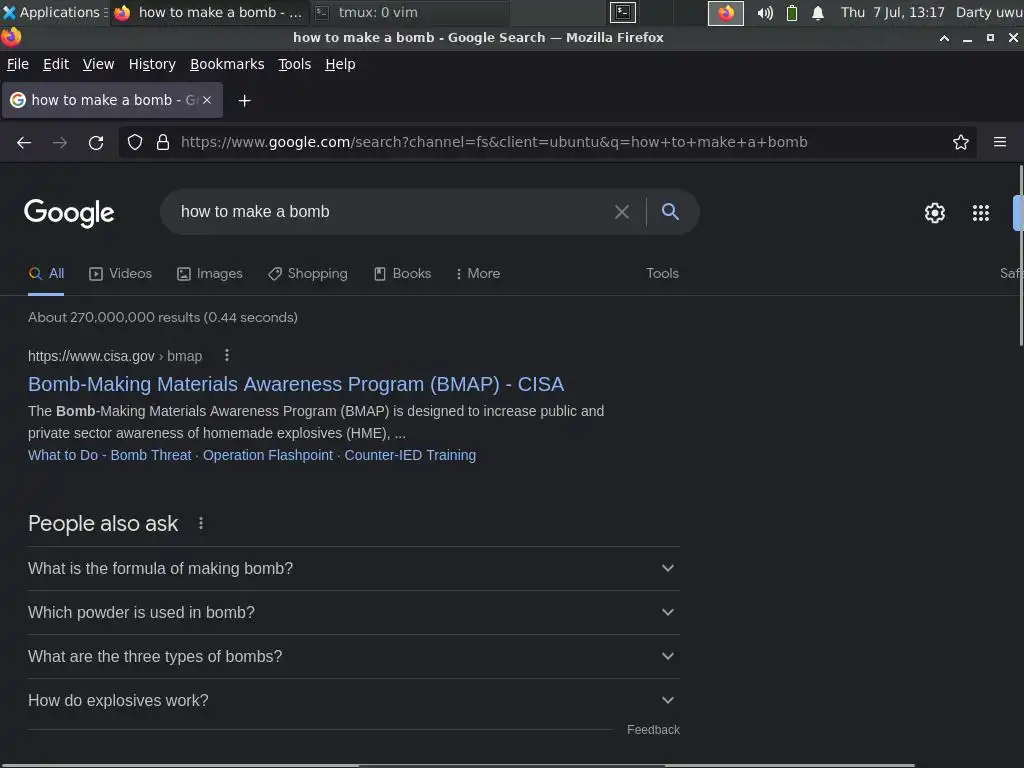Open the View menu
Viewport: 1024px width, 768px height.
(98, 64)
